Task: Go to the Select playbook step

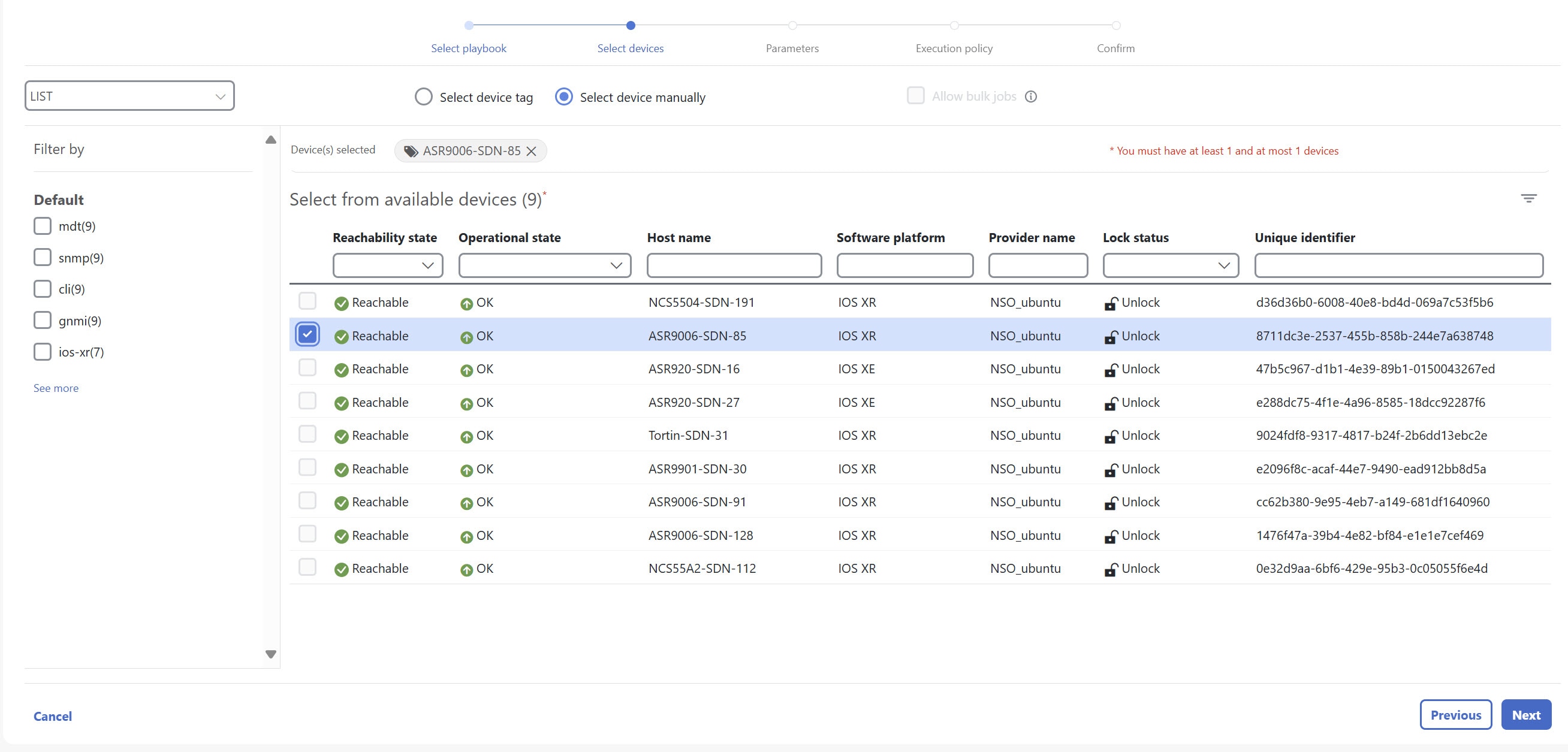Action: pos(469,48)
